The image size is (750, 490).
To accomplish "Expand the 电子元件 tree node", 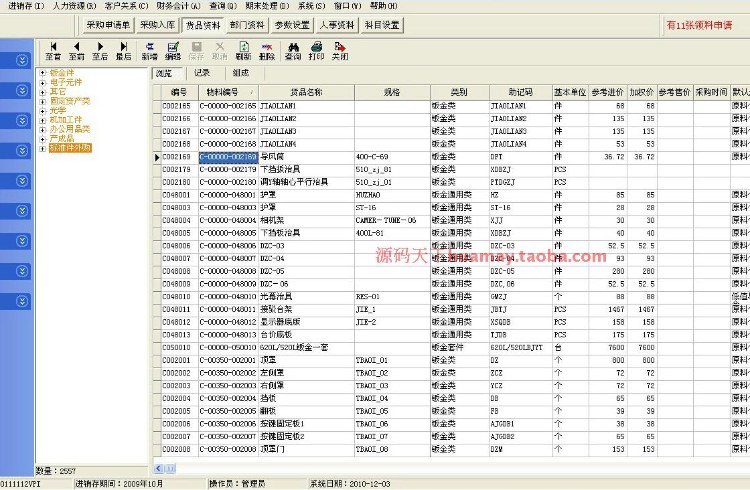I will (43, 83).
